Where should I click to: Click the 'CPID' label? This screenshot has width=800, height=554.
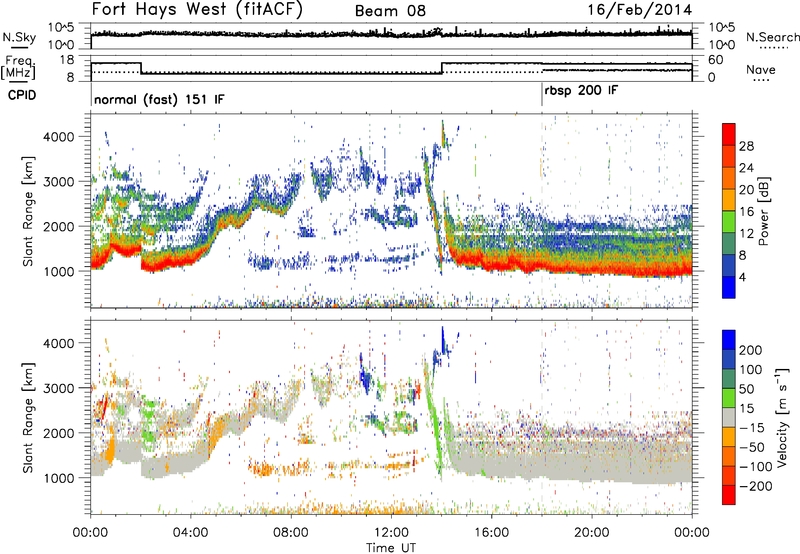(22, 95)
